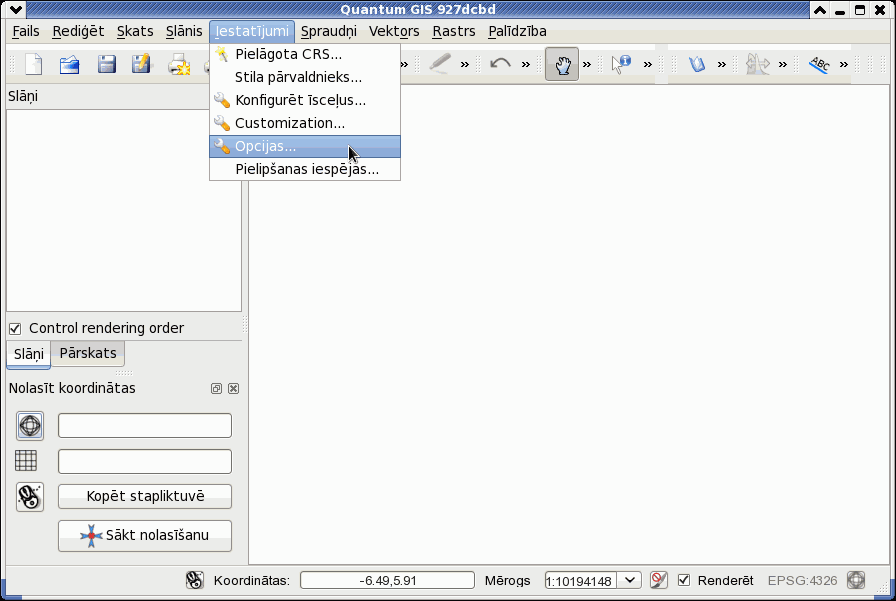This screenshot has height=601, width=896.
Task: Open the window menu arrow in title bar
Action: click(x=16, y=9)
